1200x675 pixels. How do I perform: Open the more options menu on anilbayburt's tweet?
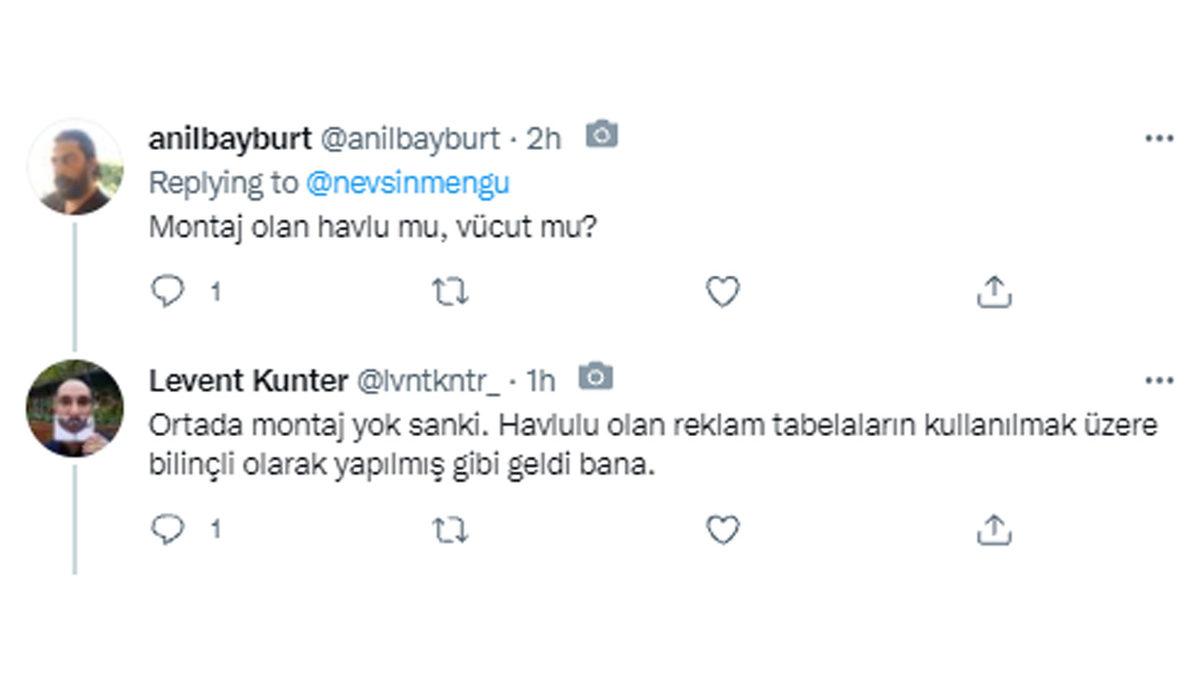(x=1160, y=138)
